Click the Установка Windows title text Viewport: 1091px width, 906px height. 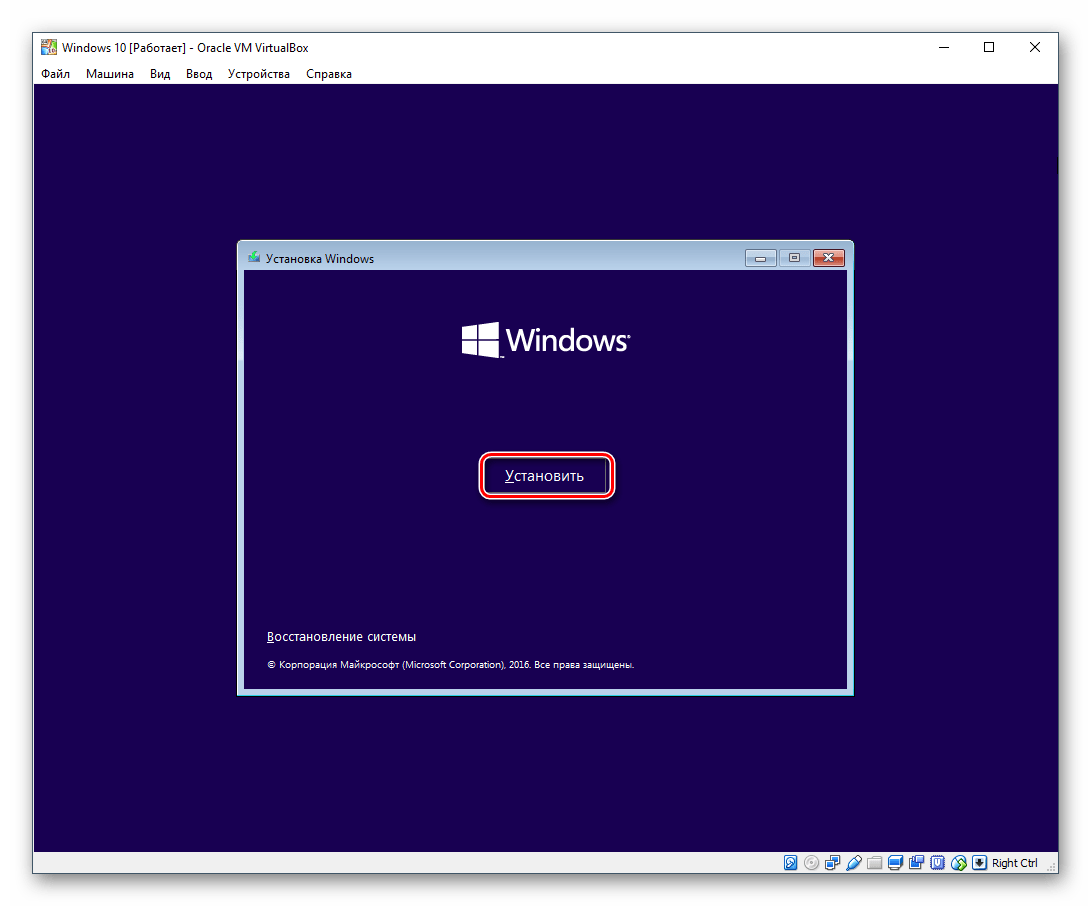[x=320, y=259]
